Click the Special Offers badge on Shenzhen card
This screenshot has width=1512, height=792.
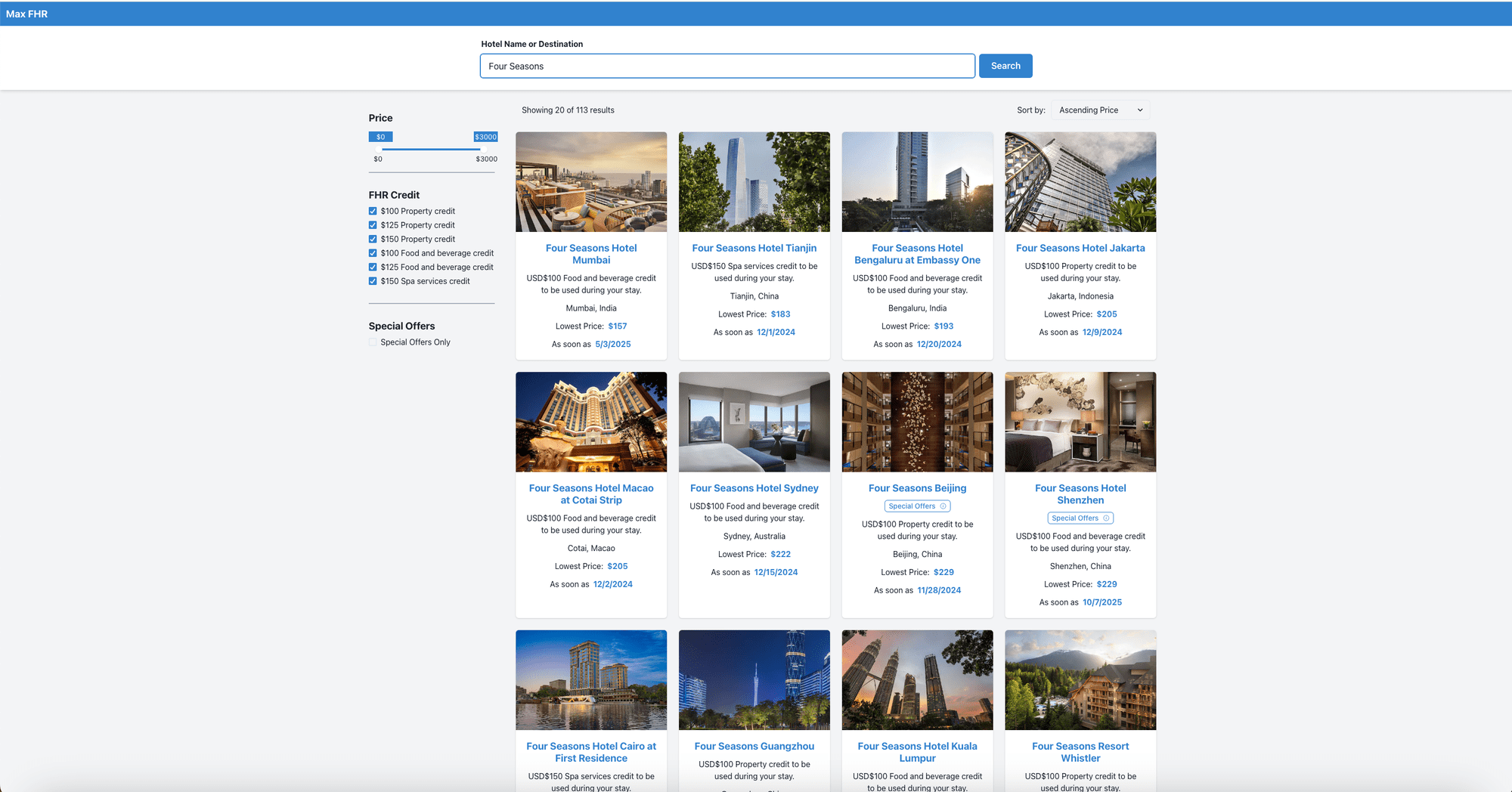pos(1080,518)
